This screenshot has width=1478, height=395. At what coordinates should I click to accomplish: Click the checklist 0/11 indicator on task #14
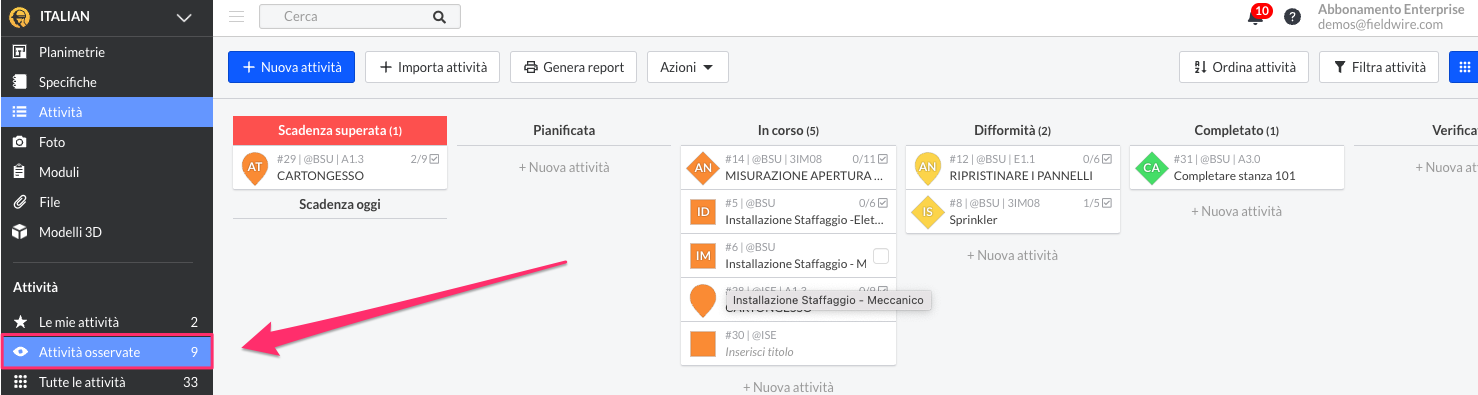(x=870, y=158)
